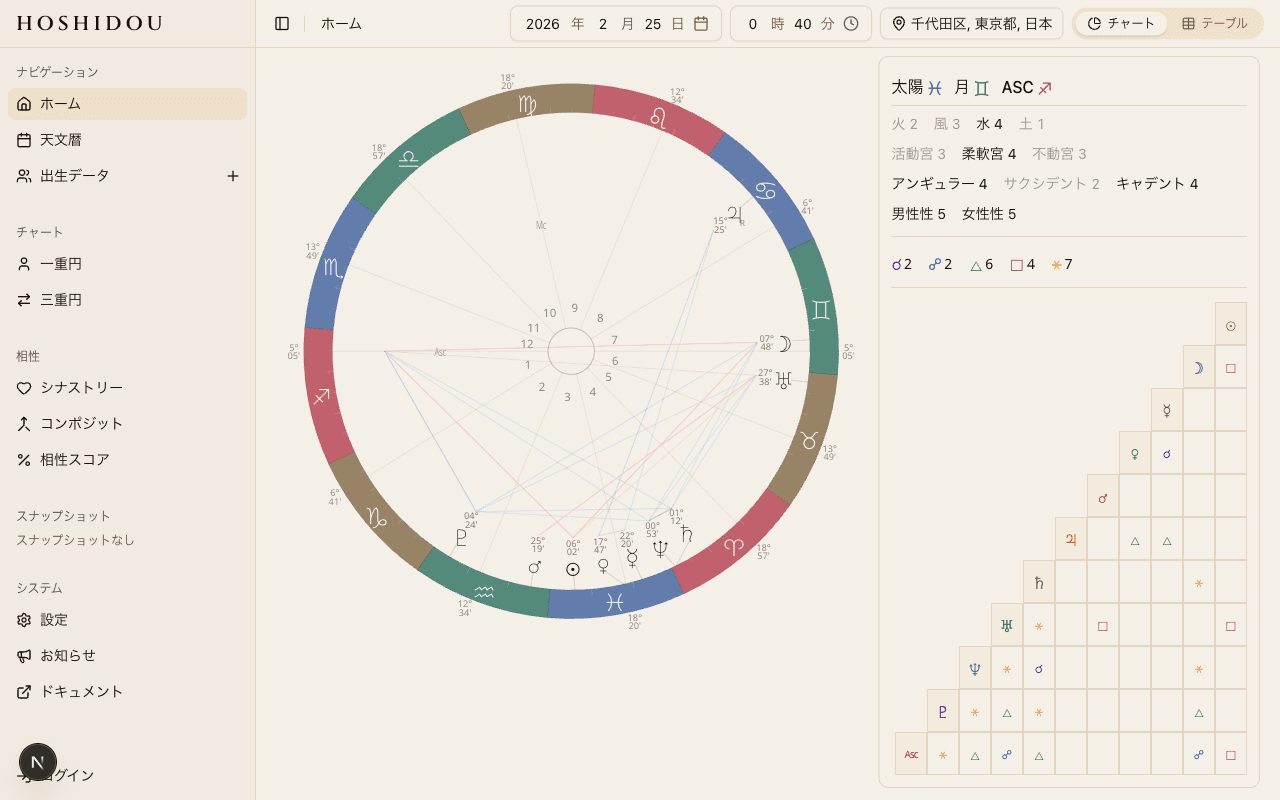Screen dimensions: 1280x800
Task: Open the location selector 千代田区, 東京都, 日本
Action: tap(971, 23)
